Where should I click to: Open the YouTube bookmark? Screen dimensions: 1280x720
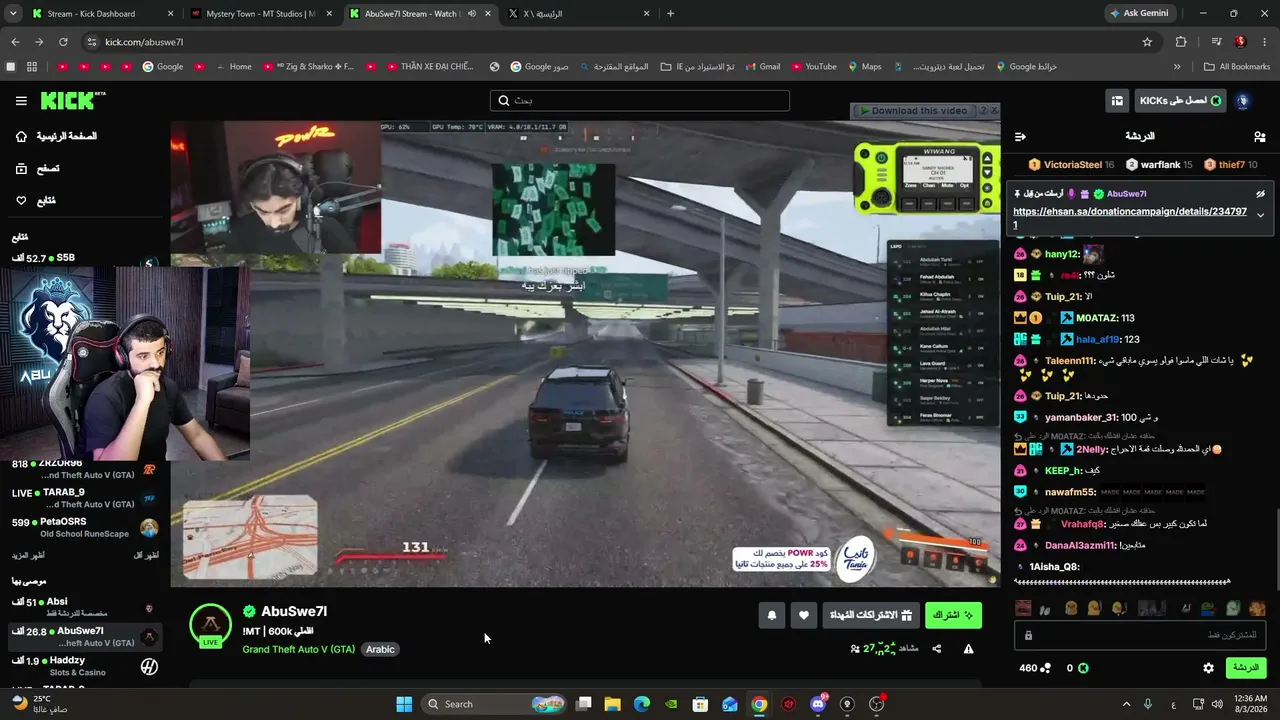coord(813,67)
